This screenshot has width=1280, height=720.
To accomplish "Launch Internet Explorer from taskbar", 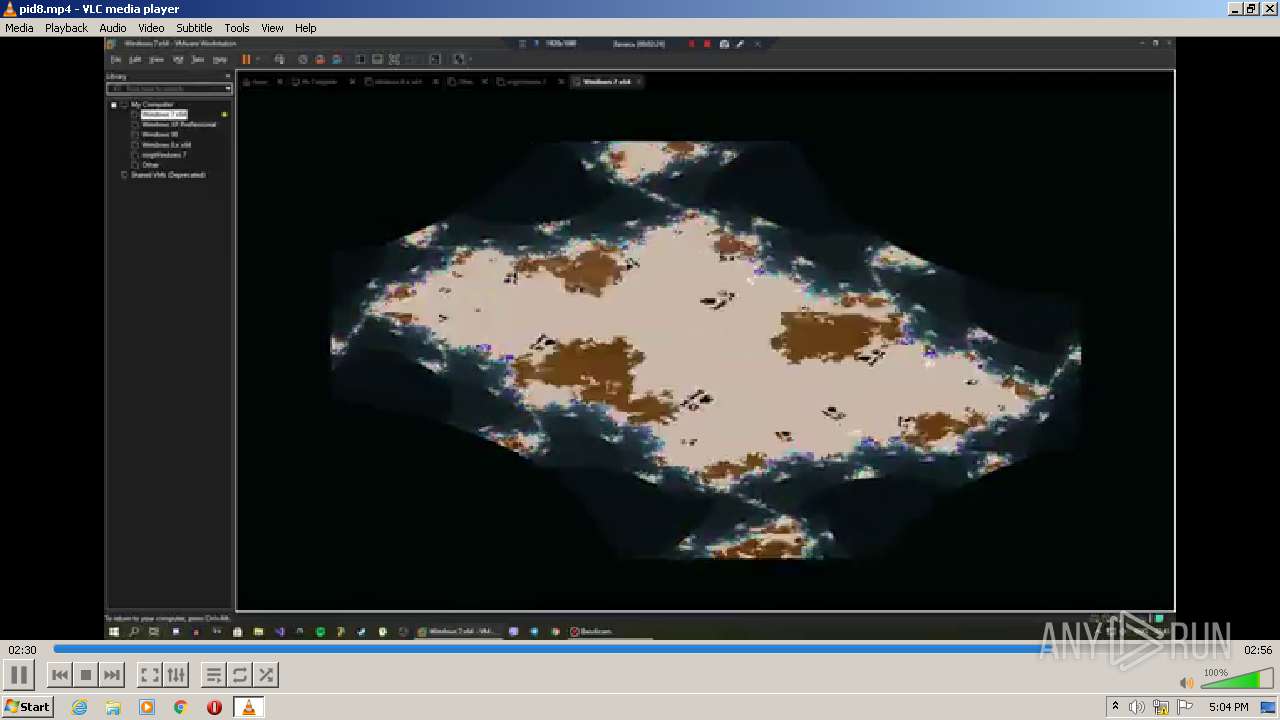I will point(79,707).
